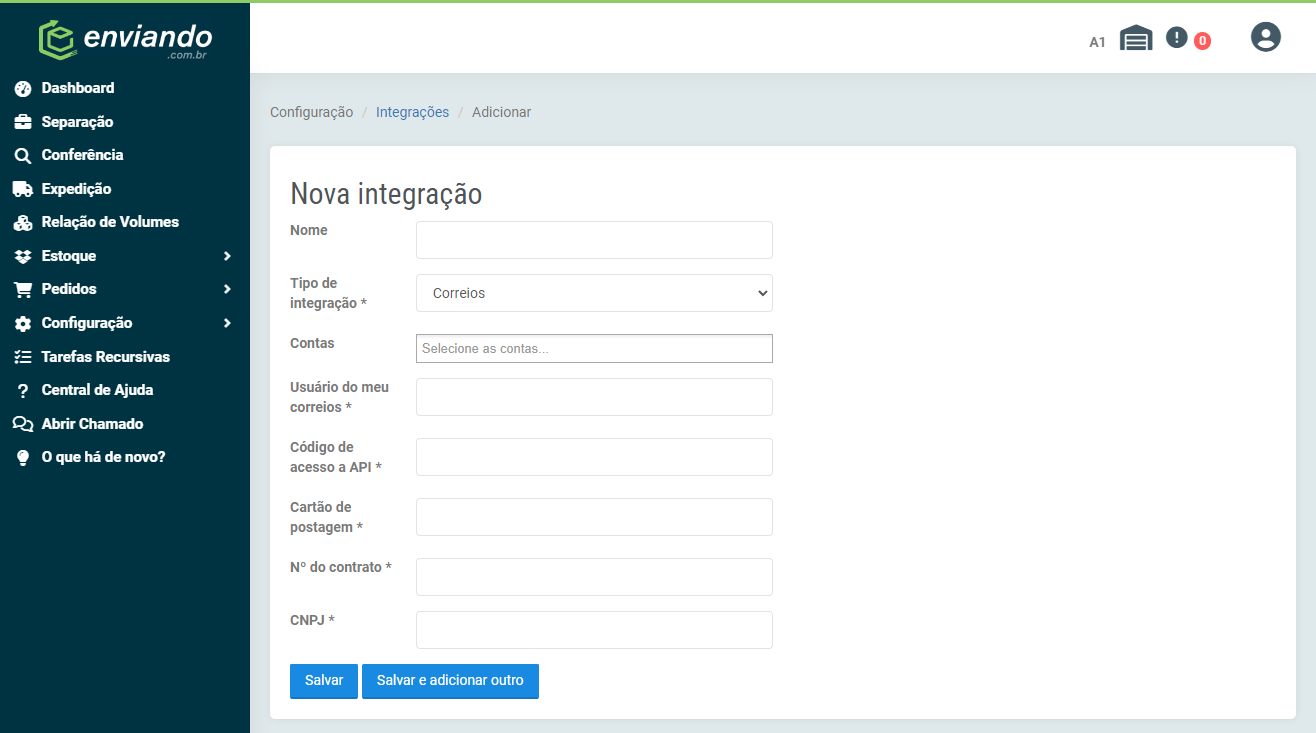This screenshot has width=1316, height=733.
Task: Click Integrações breadcrumb link
Action: [412, 112]
